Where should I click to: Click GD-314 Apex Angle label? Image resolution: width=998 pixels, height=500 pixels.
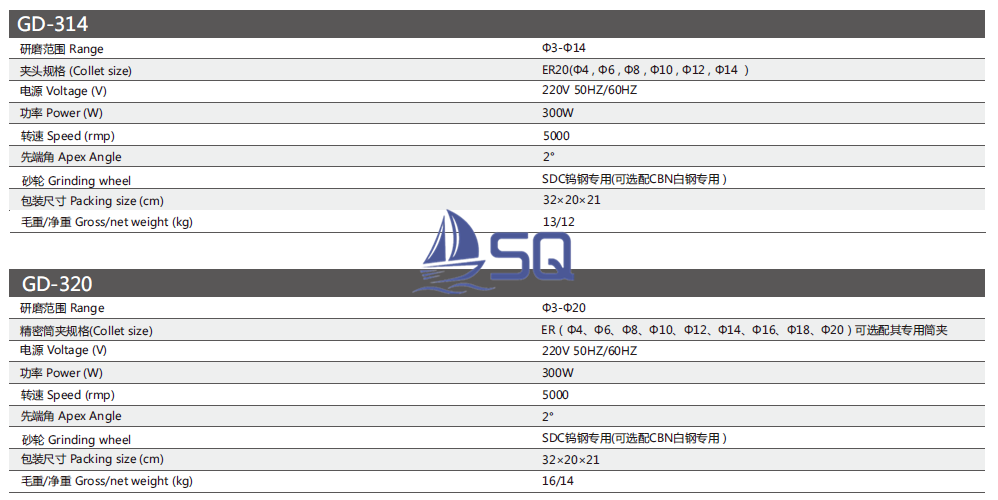(71, 157)
